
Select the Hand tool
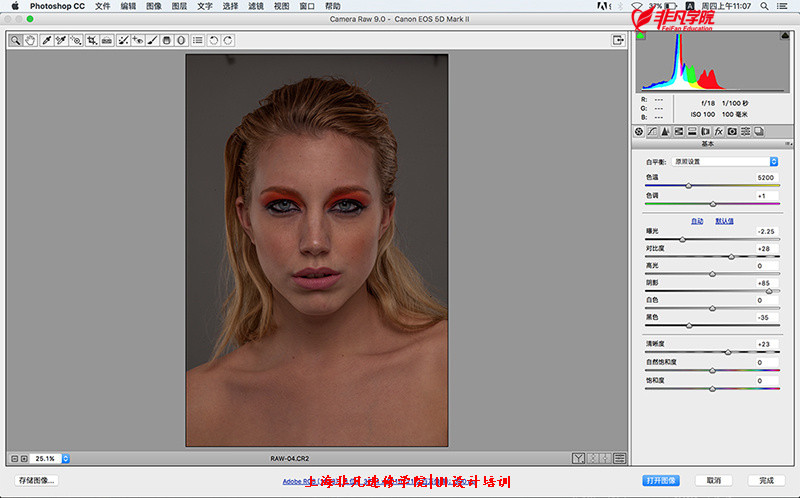pyautogui.click(x=30, y=40)
